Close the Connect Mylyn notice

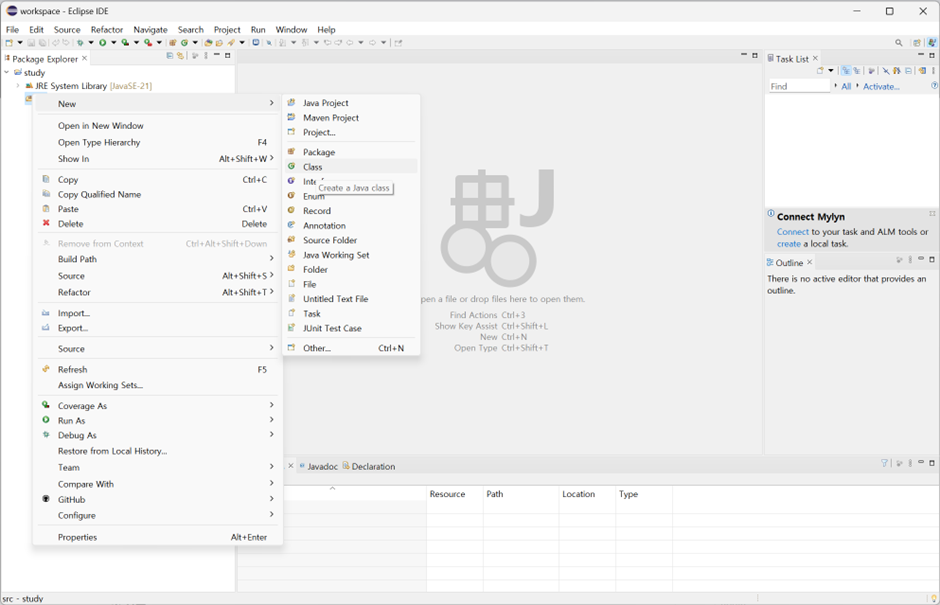coord(932,213)
